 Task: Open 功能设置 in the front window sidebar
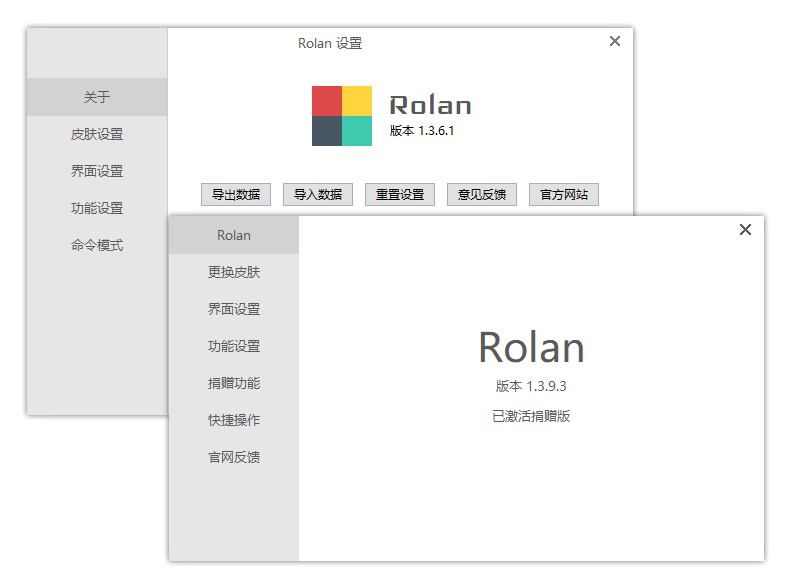click(234, 346)
